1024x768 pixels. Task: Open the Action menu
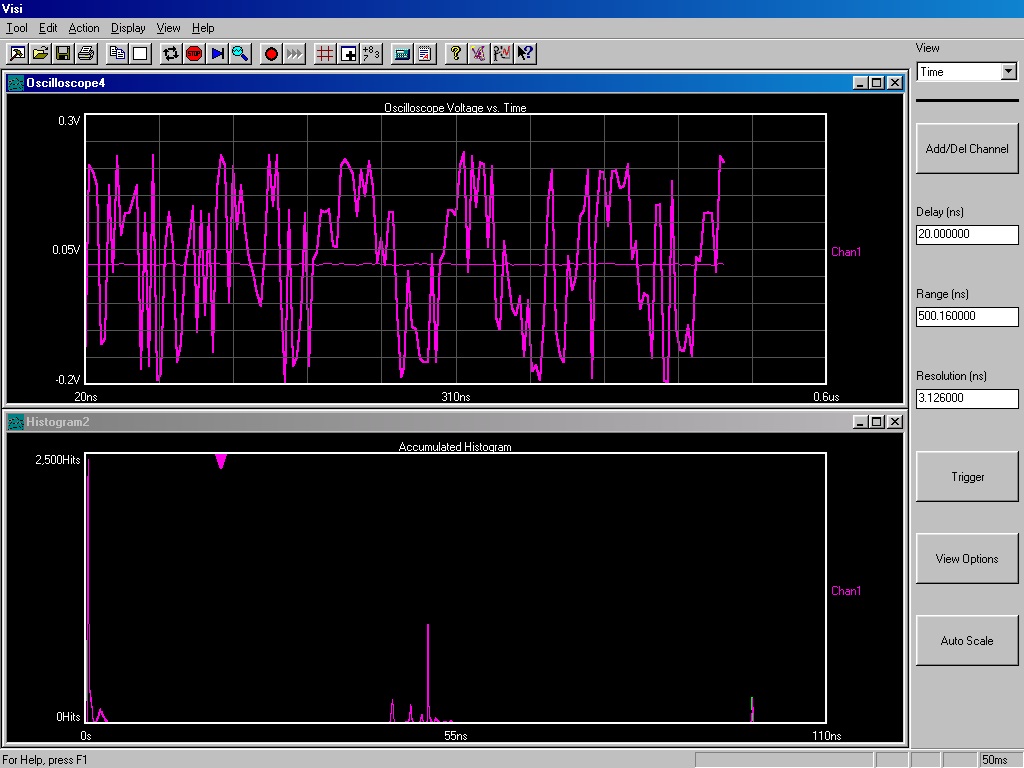click(84, 28)
